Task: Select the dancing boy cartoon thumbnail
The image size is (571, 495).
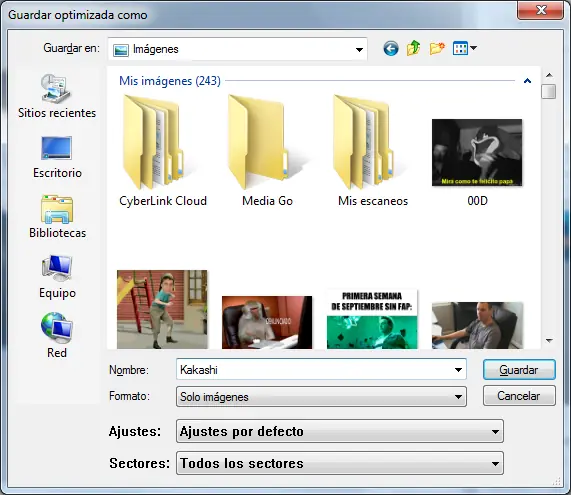Action: [x=162, y=309]
